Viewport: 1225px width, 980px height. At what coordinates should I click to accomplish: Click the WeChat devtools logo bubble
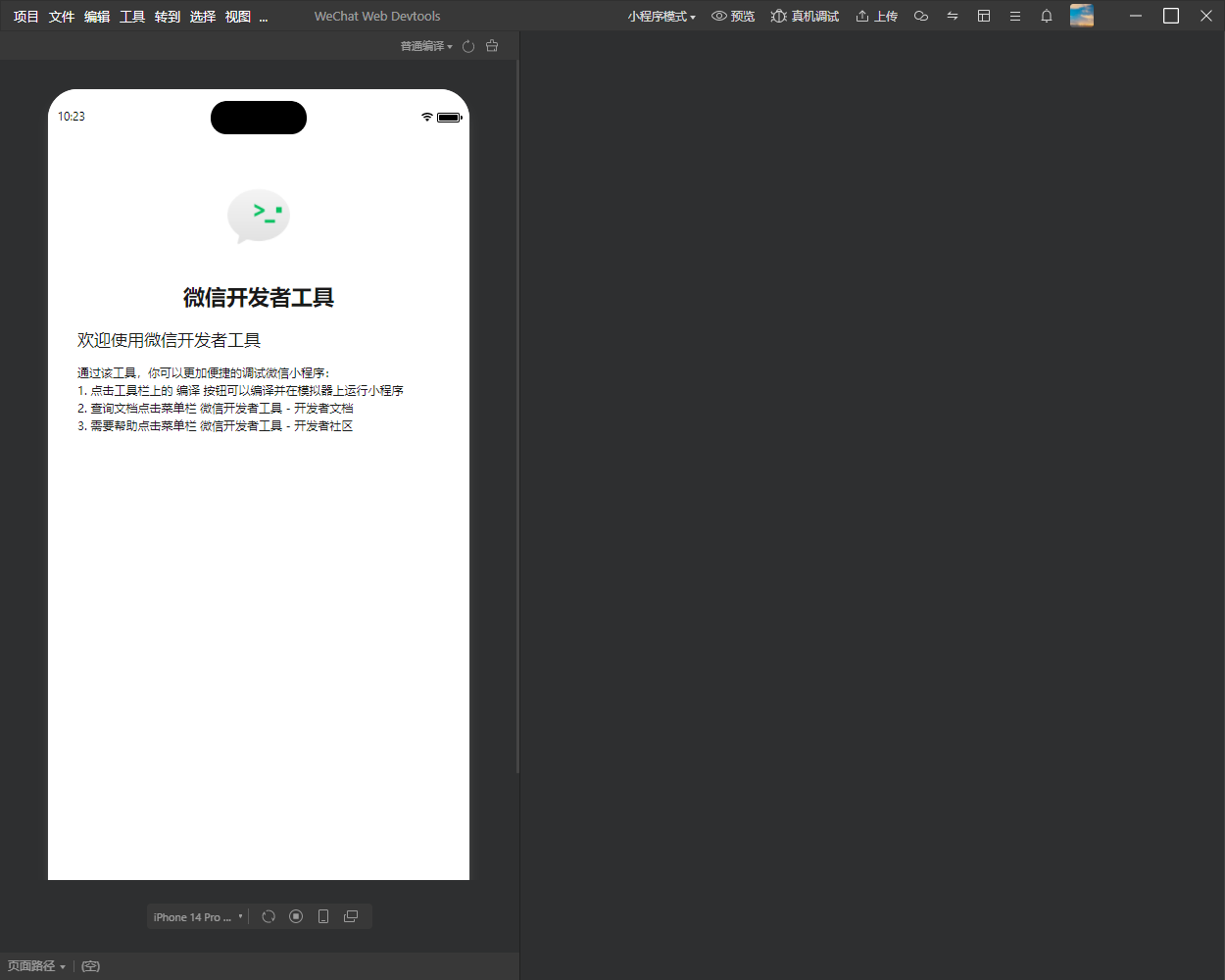pos(259,216)
